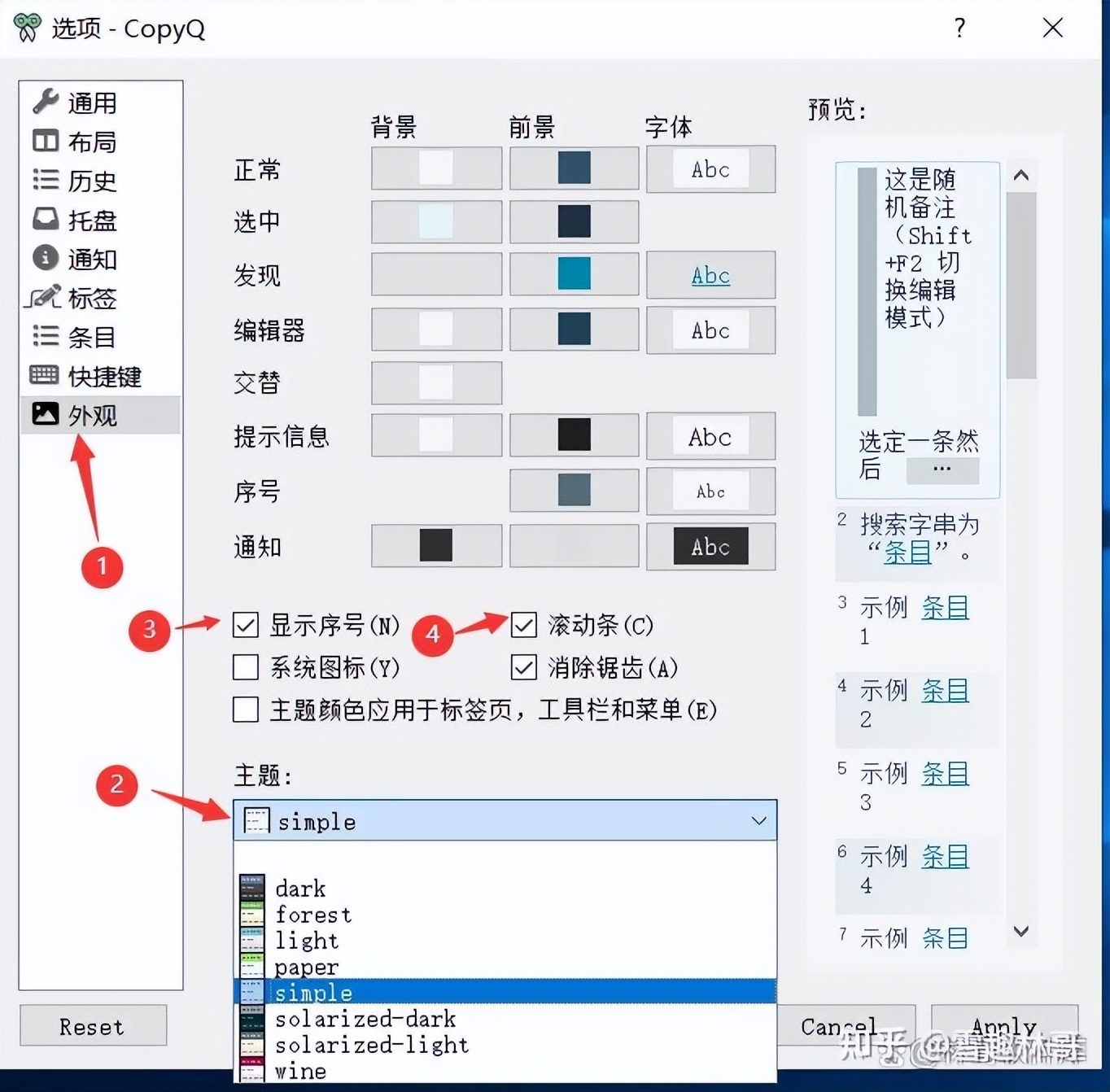This screenshot has width=1110, height=1092.
Task: Apply the solarized-light theme option
Action: point(505,1044)
